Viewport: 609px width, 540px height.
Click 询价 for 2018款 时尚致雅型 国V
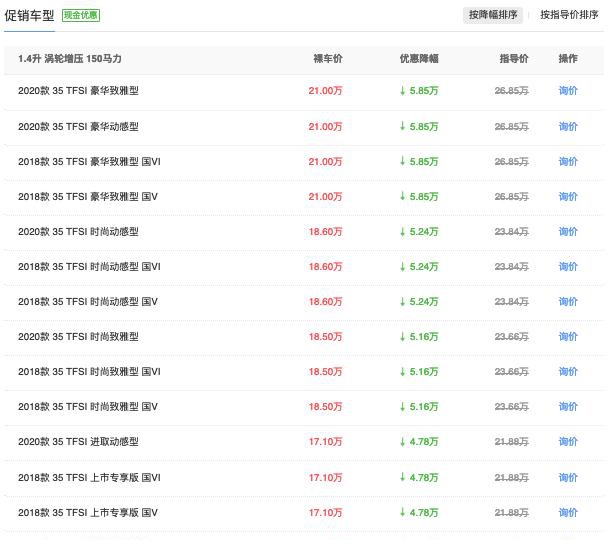568,406
